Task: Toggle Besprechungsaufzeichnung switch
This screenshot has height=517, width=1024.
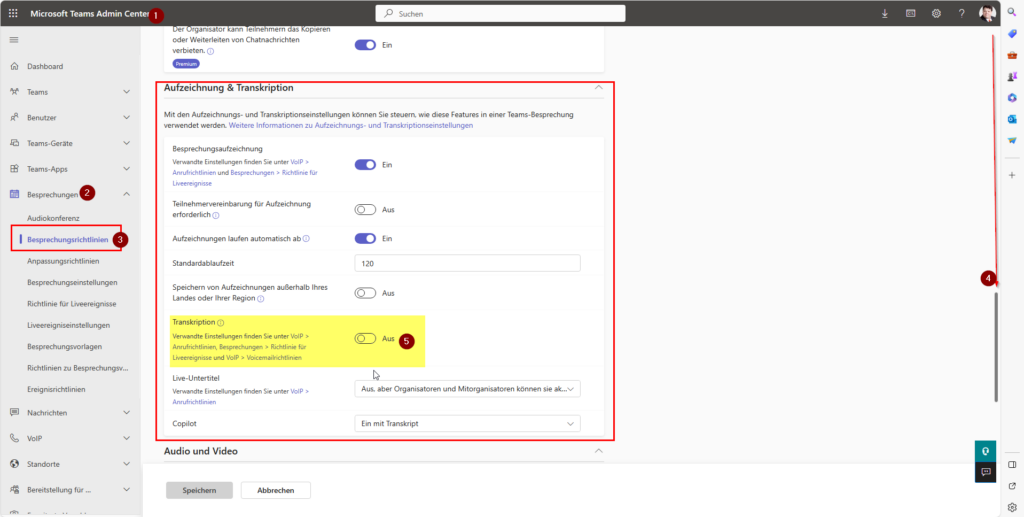Action: pos(365,164)
